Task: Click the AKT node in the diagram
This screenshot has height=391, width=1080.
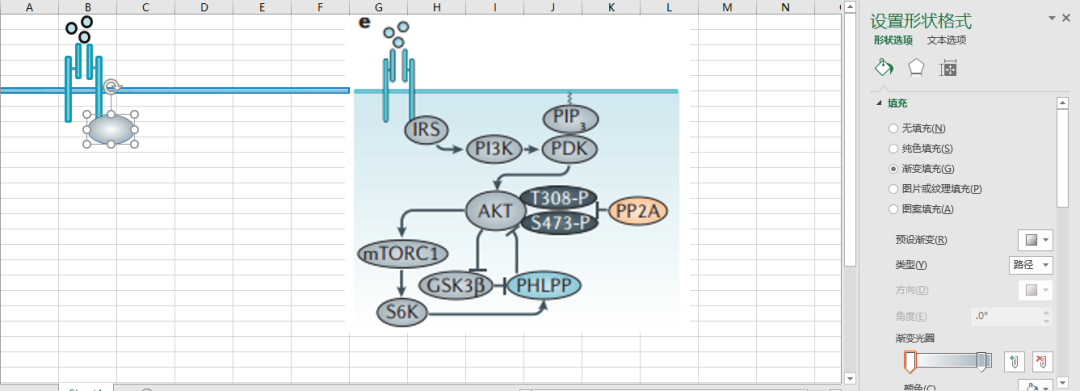Action: coord(496,210)
